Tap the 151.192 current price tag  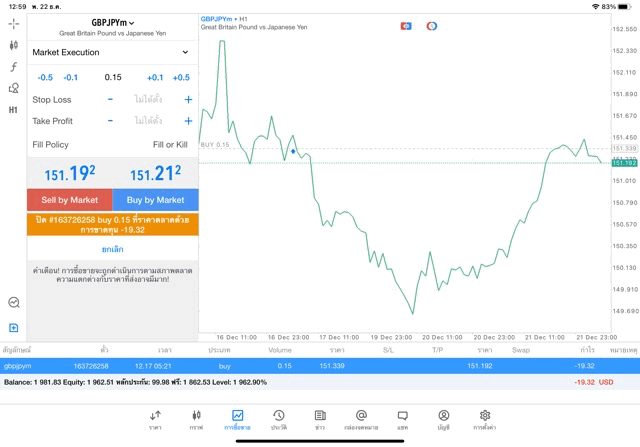pos(624,163)
